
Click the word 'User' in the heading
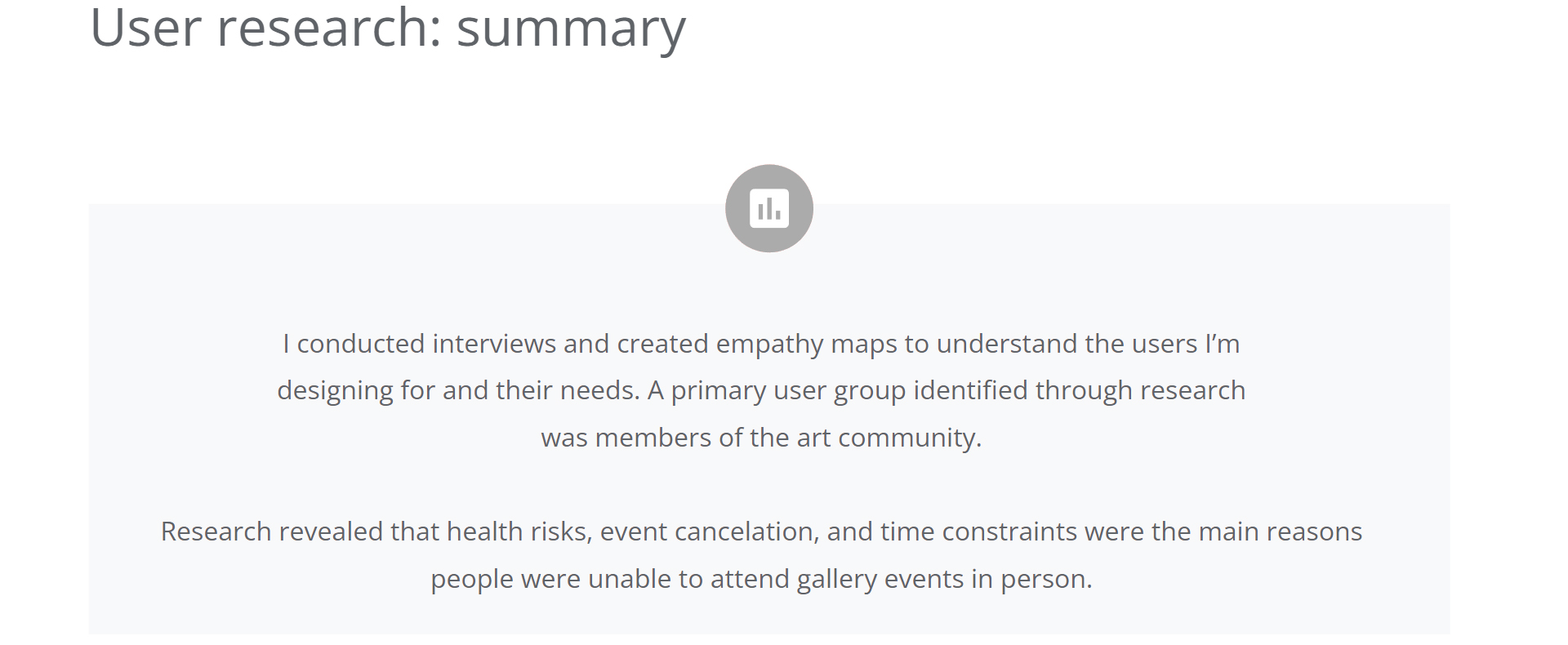[146, 28]
